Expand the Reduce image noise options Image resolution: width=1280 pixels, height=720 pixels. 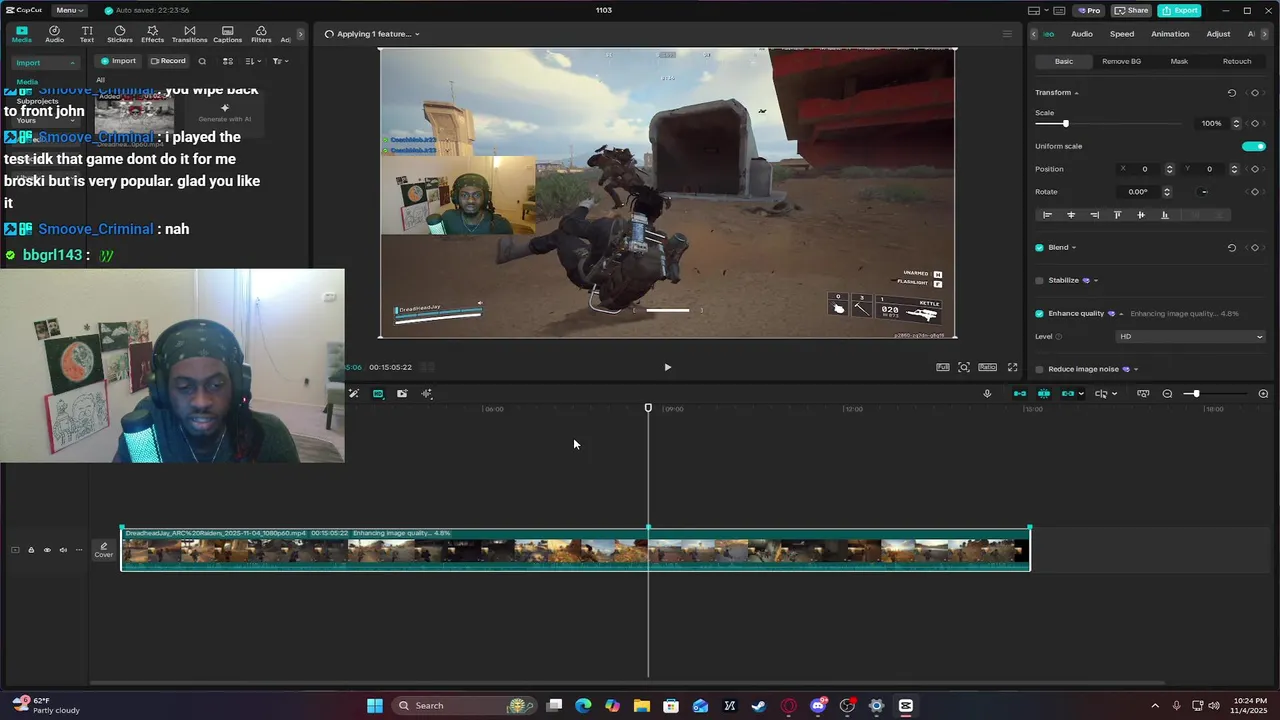pos(1136,369)
